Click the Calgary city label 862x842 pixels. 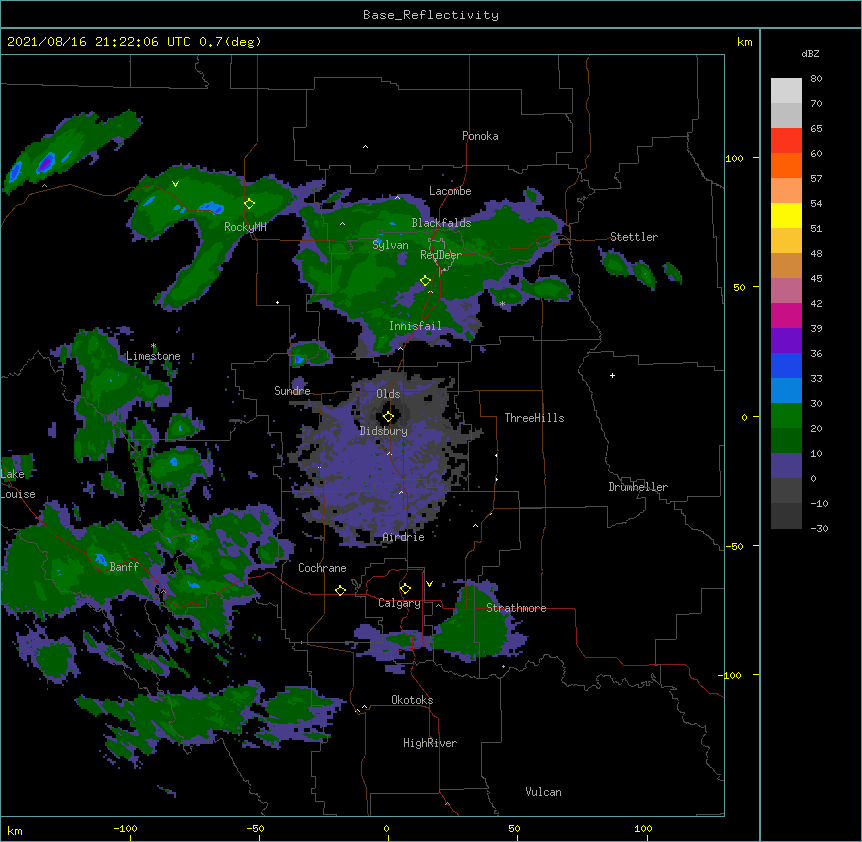399,603
